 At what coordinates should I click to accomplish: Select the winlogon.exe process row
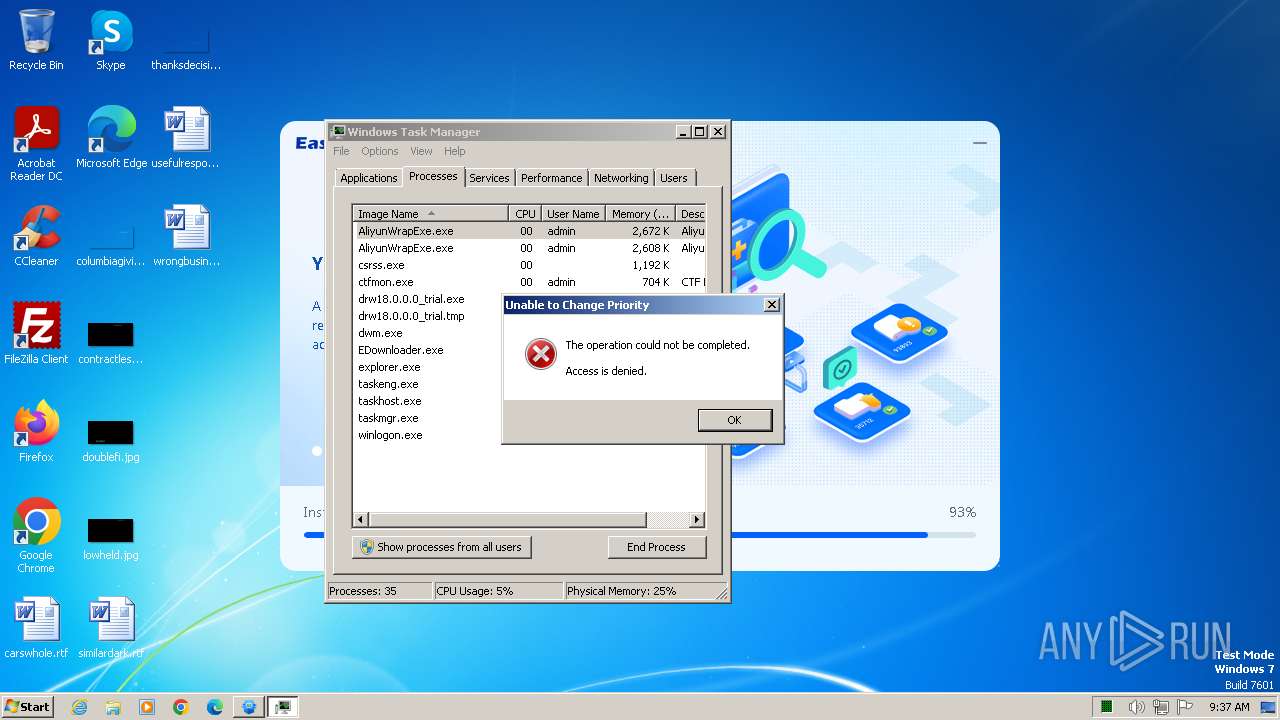point(428,435)
